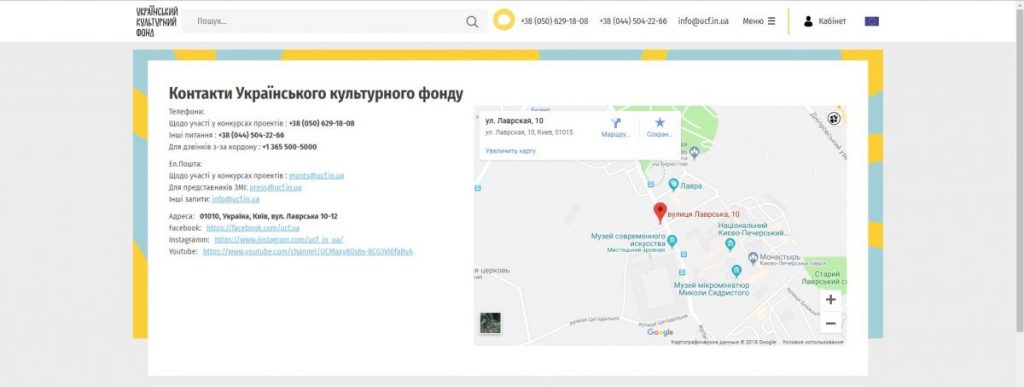Open the hamburger menu icon
1024x387 pixels.
(x=771, y=21)
